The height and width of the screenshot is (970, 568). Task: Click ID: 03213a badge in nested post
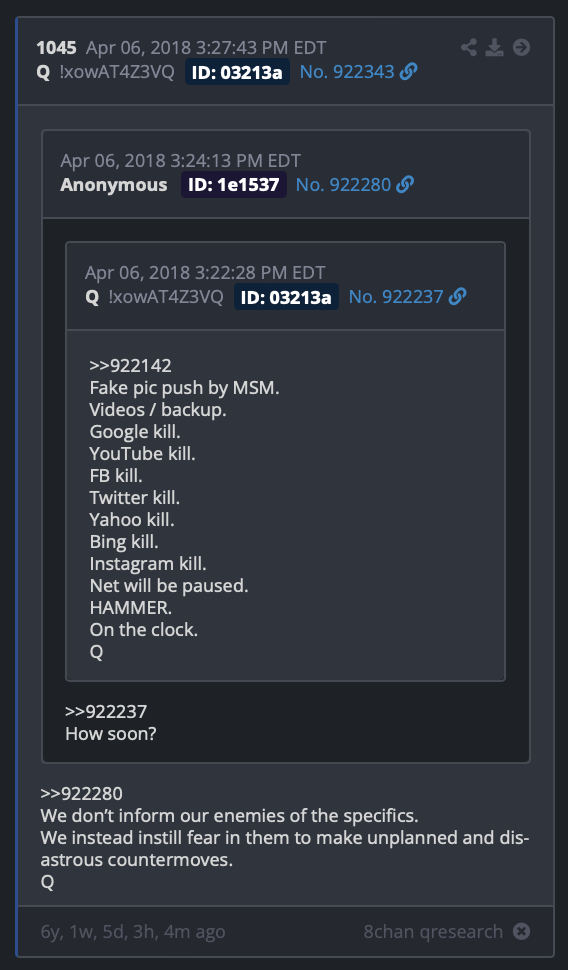pyautogui.click(x=286, y=298)
